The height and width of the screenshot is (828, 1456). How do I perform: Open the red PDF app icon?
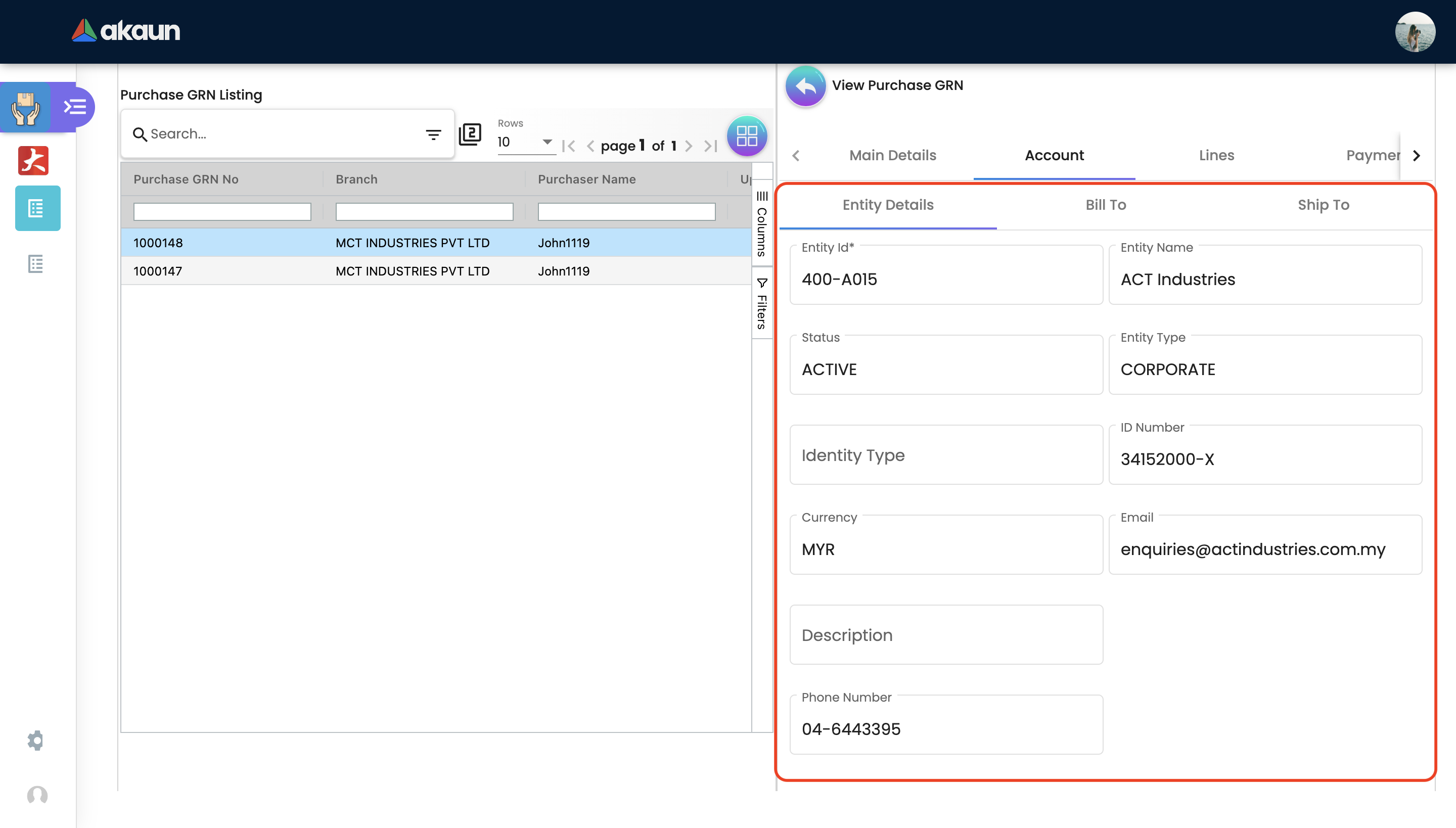(33, 160)
